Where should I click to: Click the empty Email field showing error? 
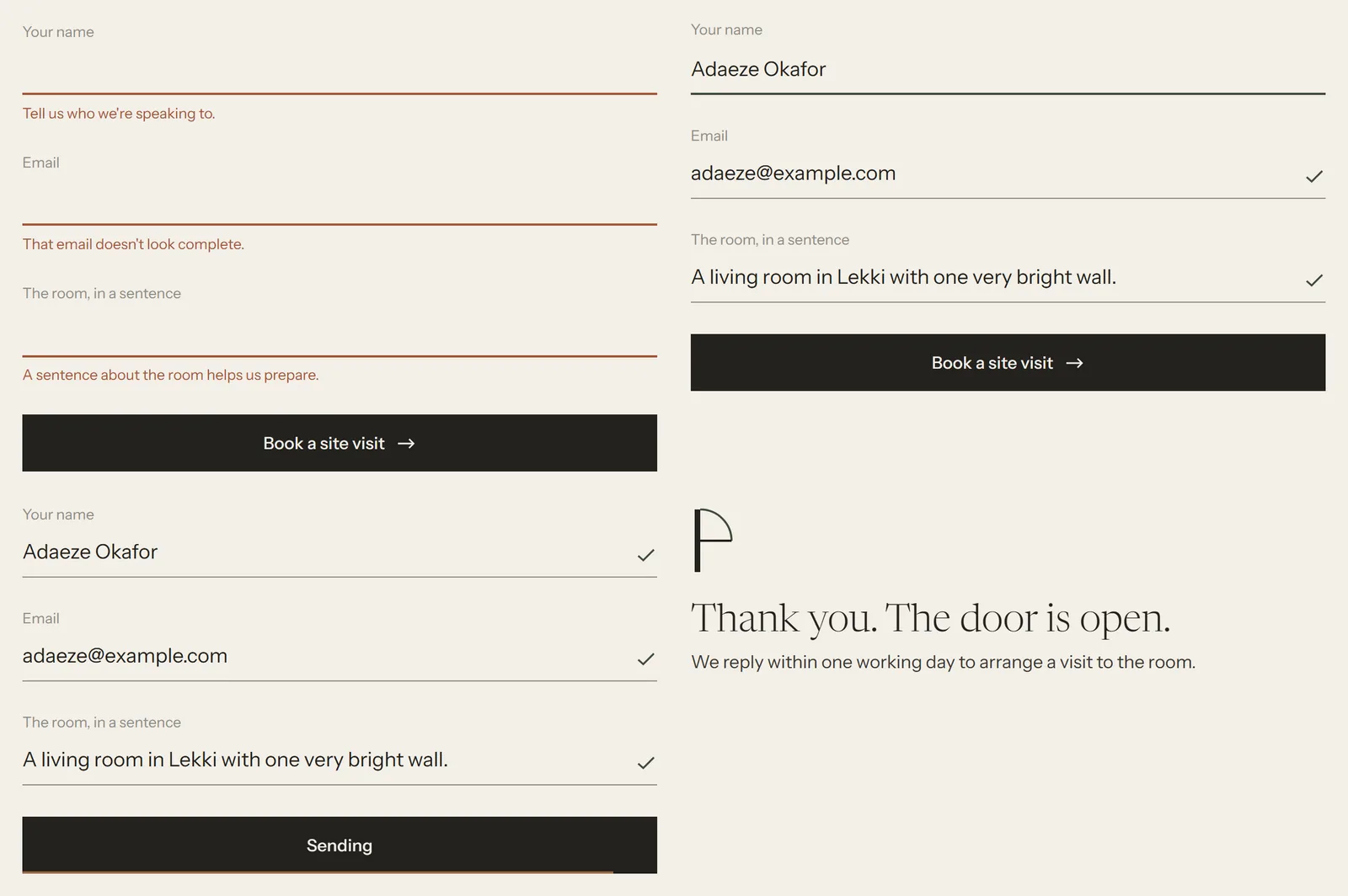tap(340, 201)
